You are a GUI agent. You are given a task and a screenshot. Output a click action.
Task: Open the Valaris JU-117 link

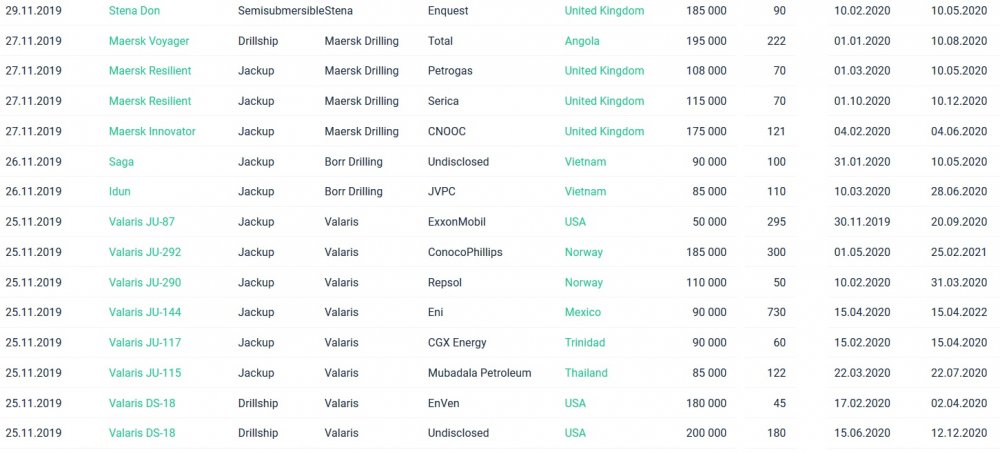(x=144, y=343)
